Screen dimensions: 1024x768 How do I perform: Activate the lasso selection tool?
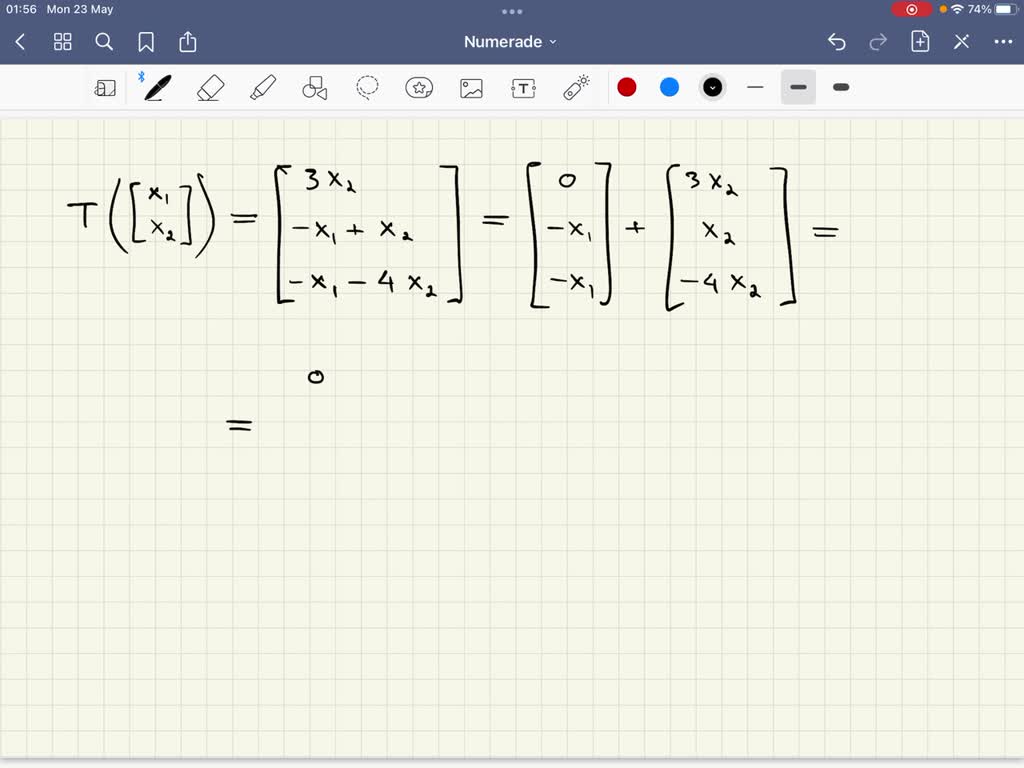pyautogui.click(x=367, y=87)
